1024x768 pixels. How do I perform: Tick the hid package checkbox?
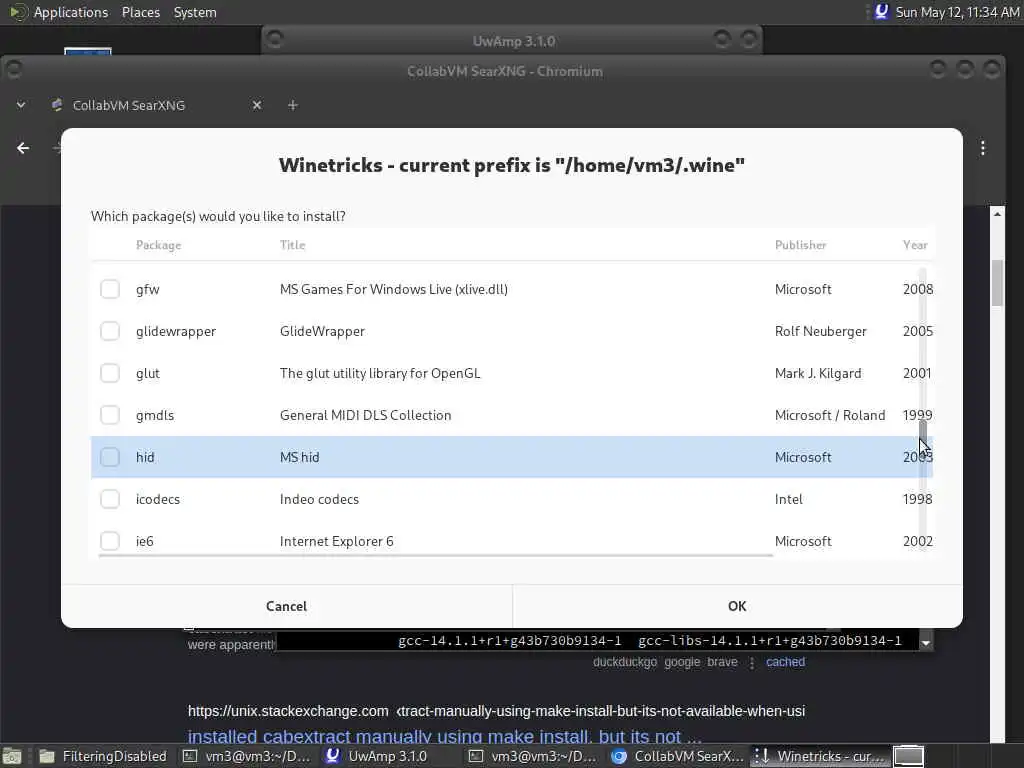click(x=110, y=457)
